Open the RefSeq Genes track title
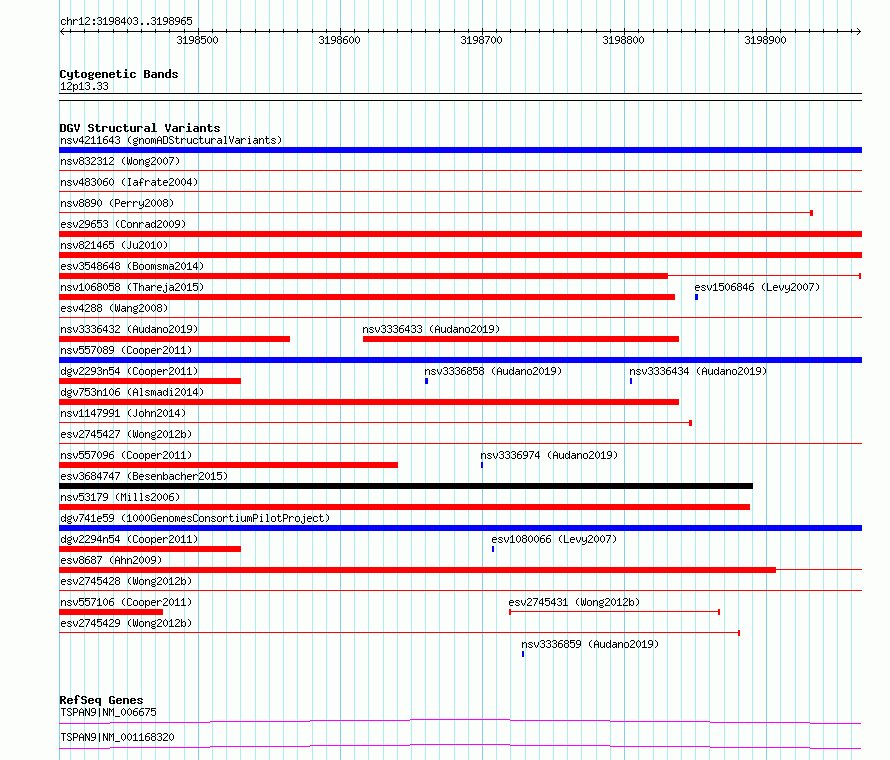Screen dimensions: 890x760 click(101, 700)
